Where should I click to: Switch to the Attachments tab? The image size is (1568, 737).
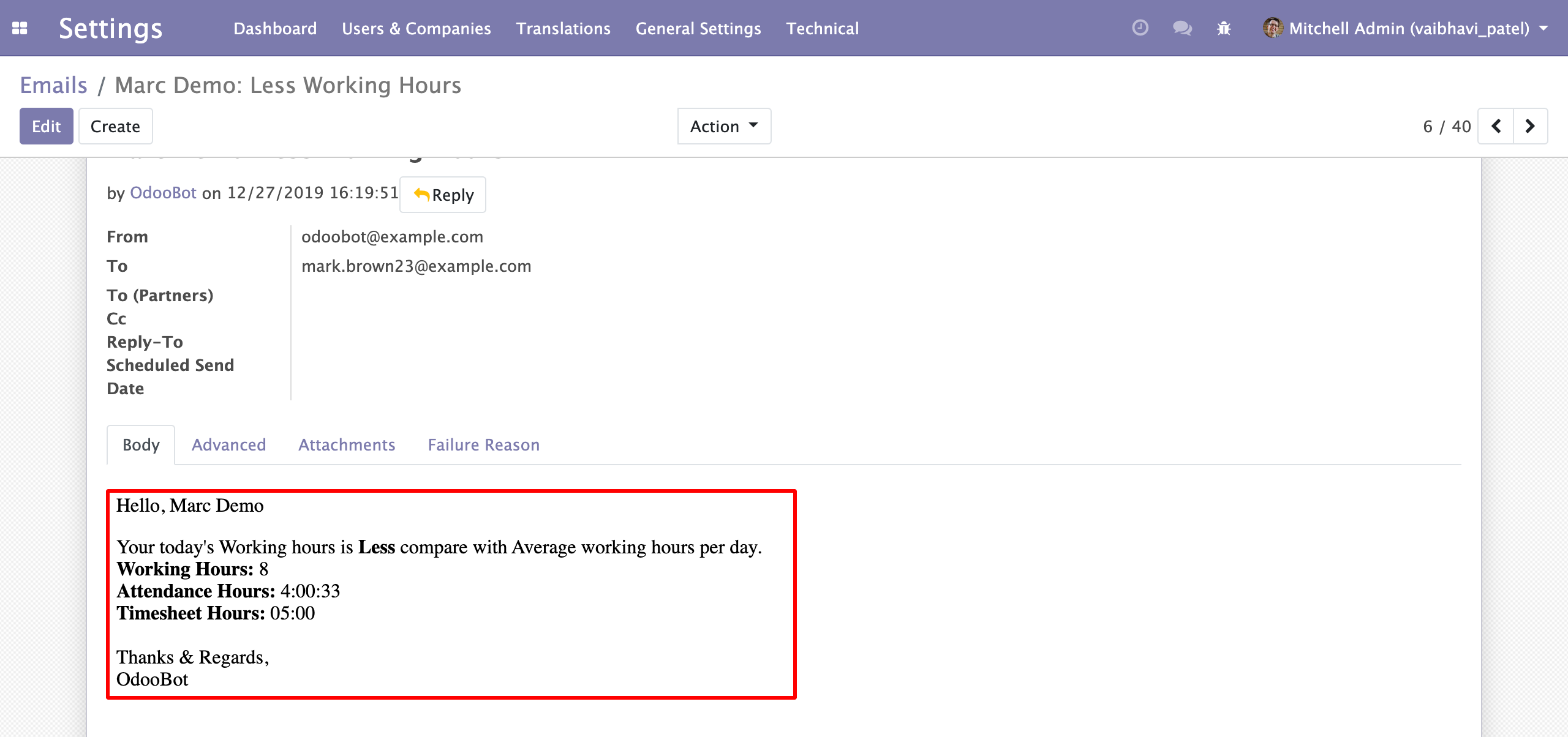pos(347,444)
